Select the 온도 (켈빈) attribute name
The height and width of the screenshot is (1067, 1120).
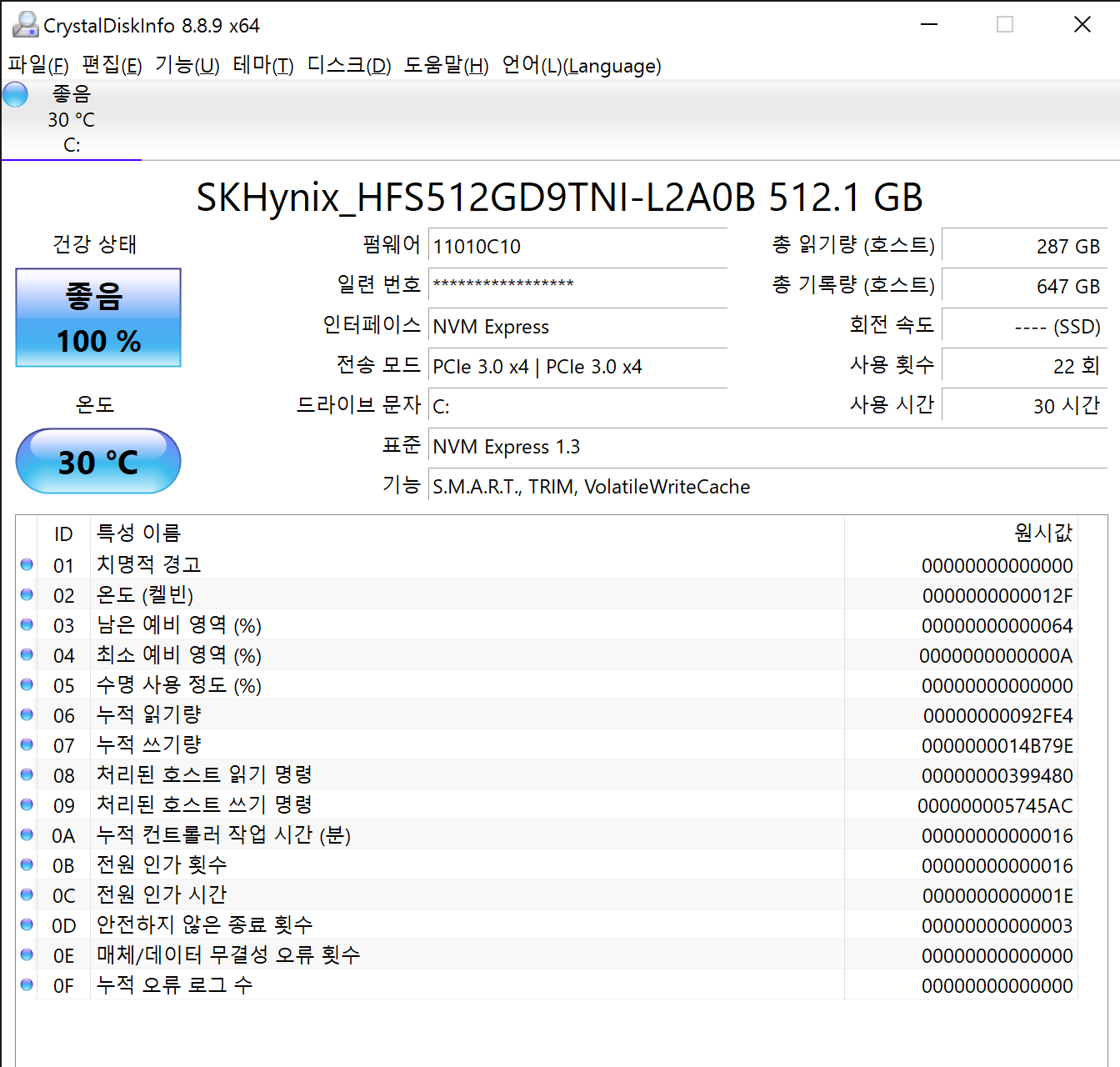(145, 594)
